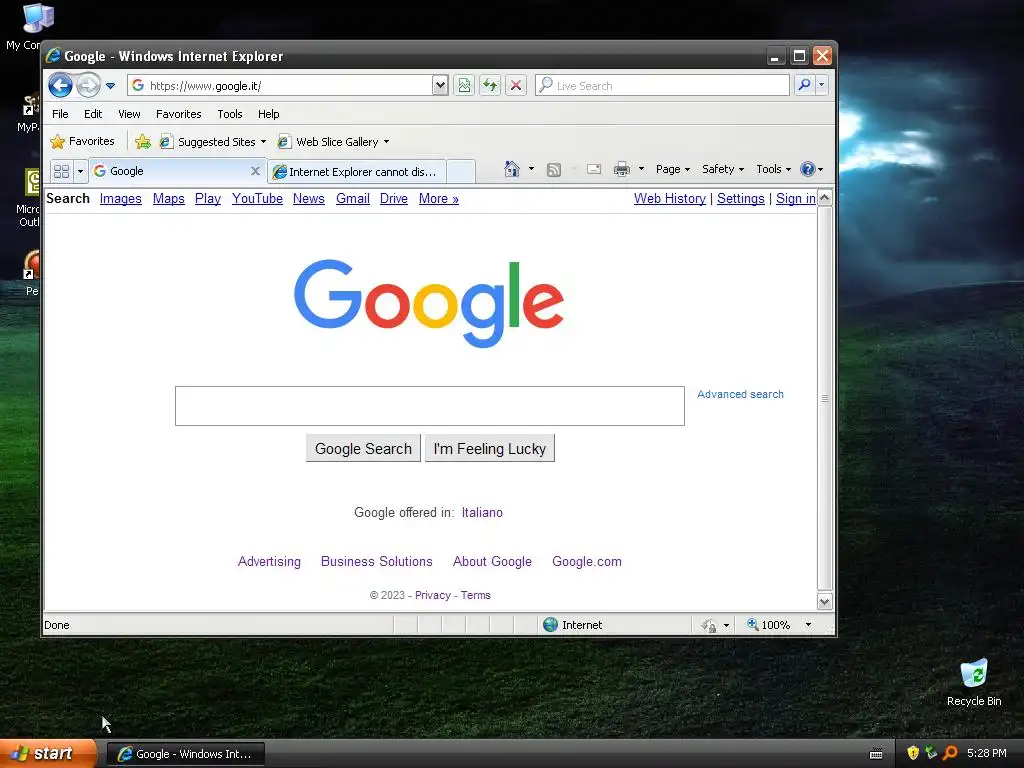Open the Safety command menu
Screen dimensions: 1024x768
[723, 169]
